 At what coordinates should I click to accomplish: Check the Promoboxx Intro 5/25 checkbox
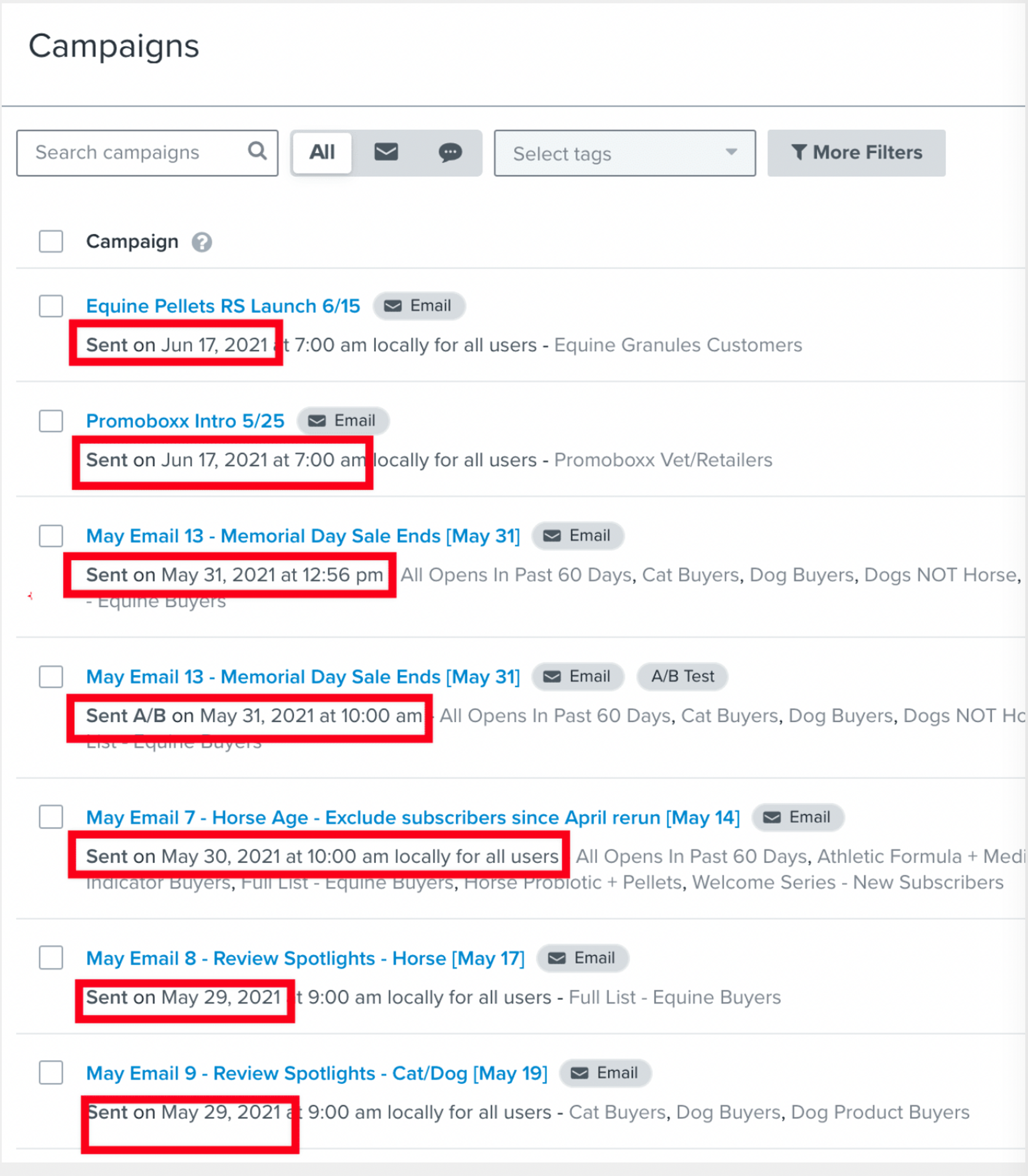tap(51, 420)
